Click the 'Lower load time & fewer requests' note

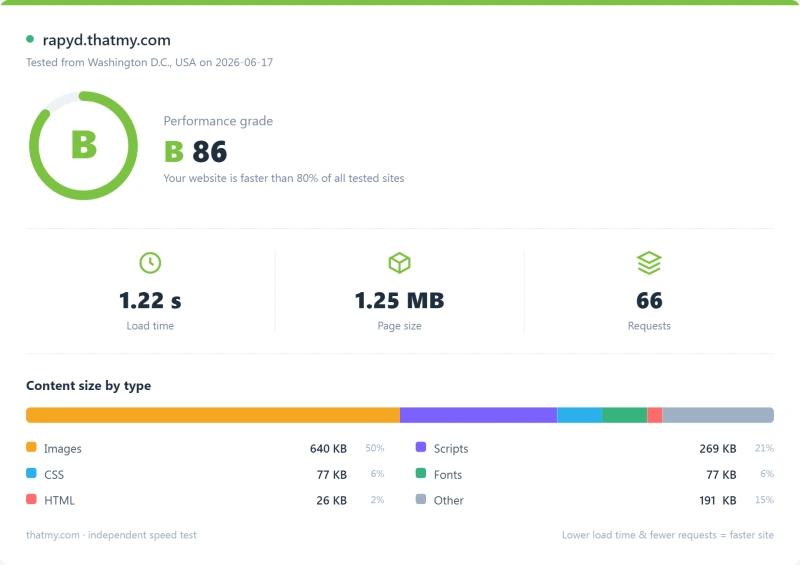click(668, 535)
